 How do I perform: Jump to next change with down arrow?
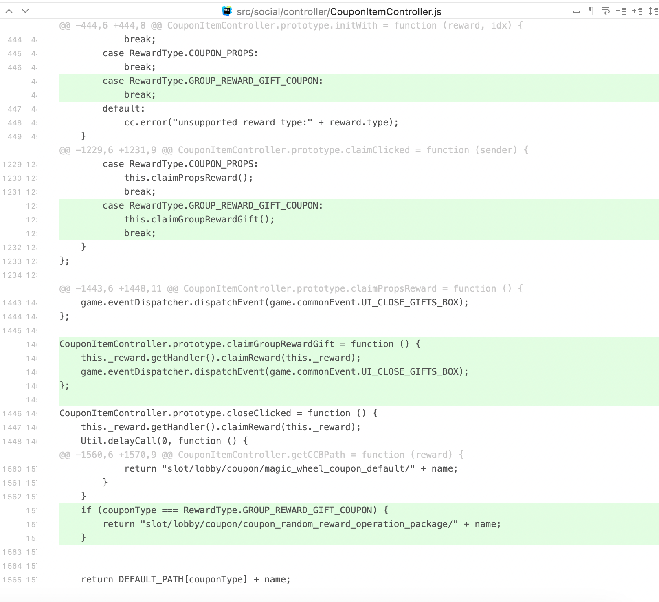pyautogui.click(x=650, y=9)
